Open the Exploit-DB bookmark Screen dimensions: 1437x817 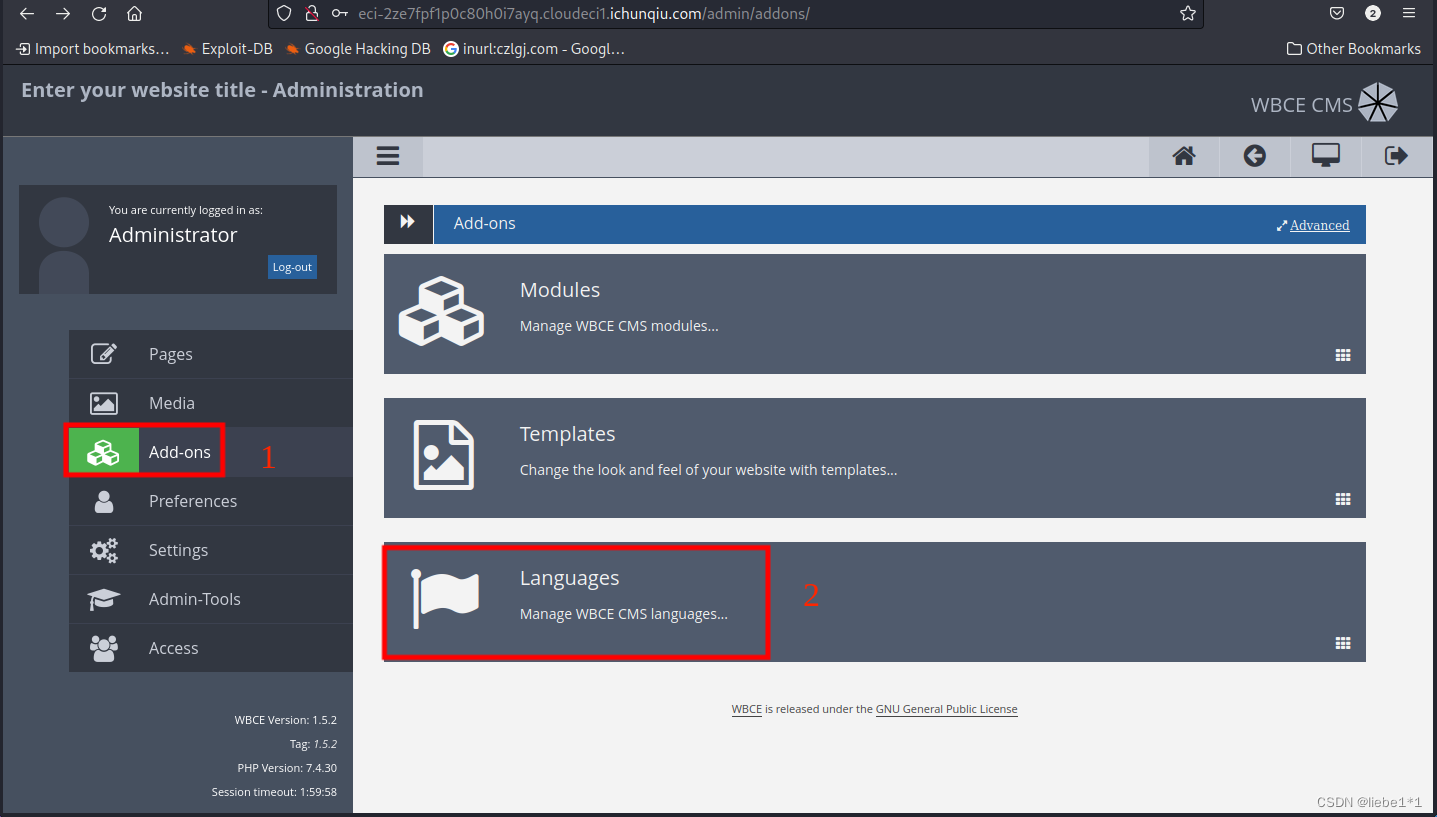click(228, 48)
